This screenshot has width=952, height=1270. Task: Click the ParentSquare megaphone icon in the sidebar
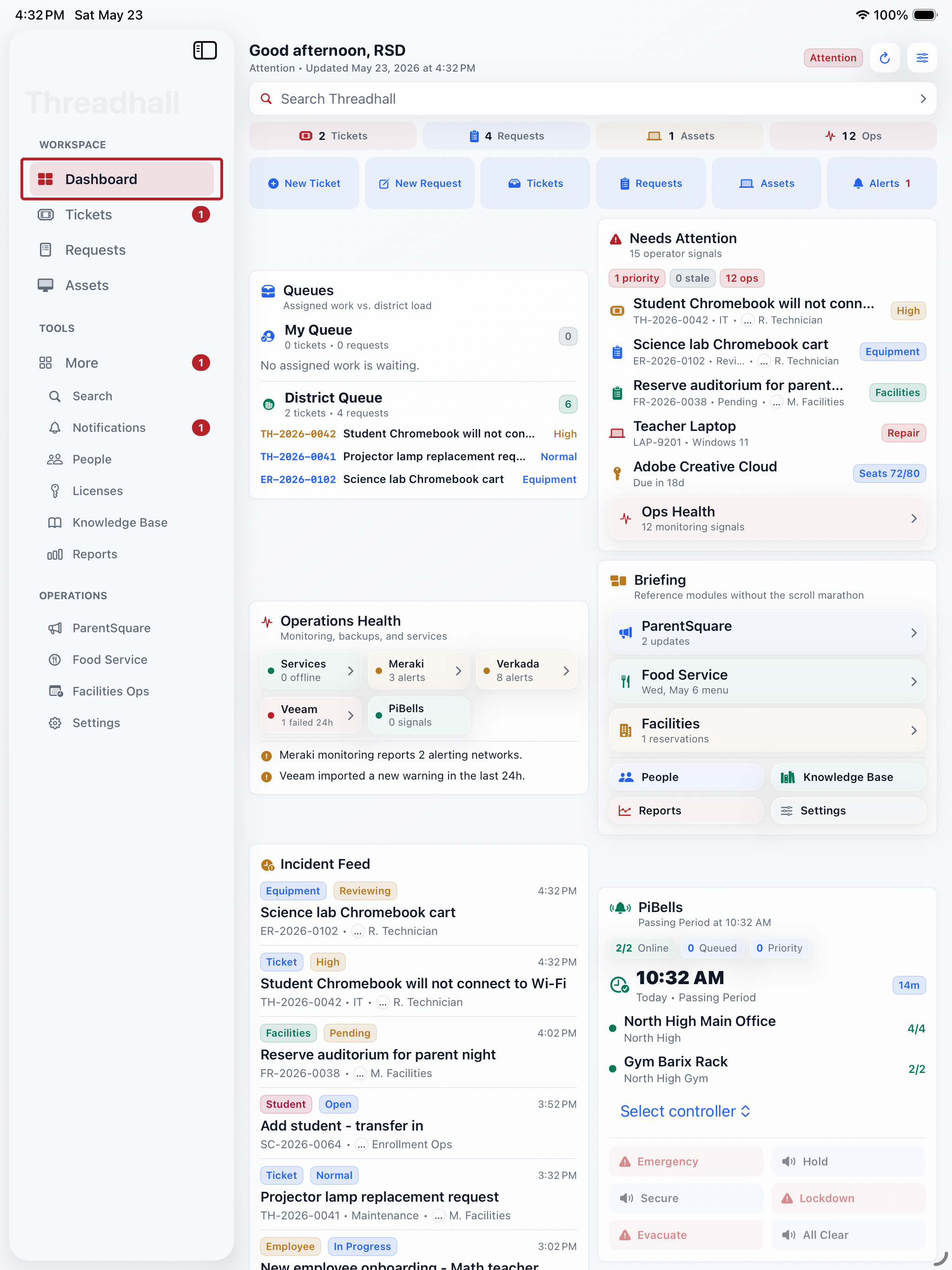(54, 628)
